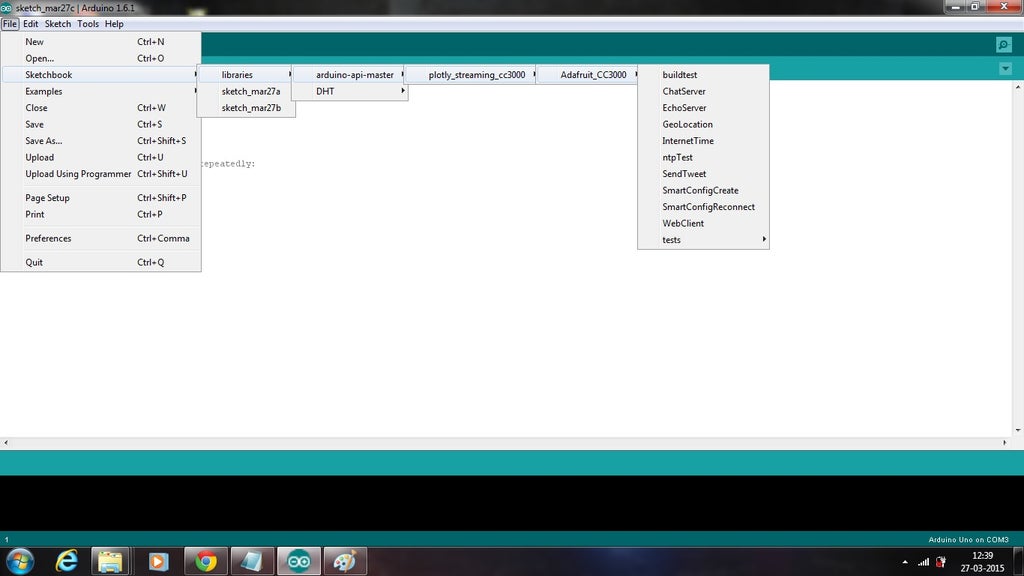1024x576 pixels.
Task: Open Windows Explorer folder in taskbar
Action: [110, 561]
